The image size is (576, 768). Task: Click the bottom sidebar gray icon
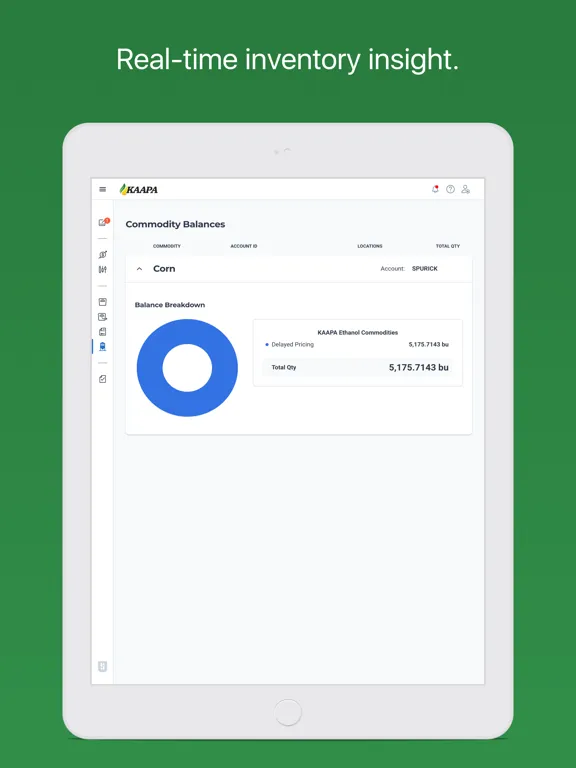[x=102, y=667]
